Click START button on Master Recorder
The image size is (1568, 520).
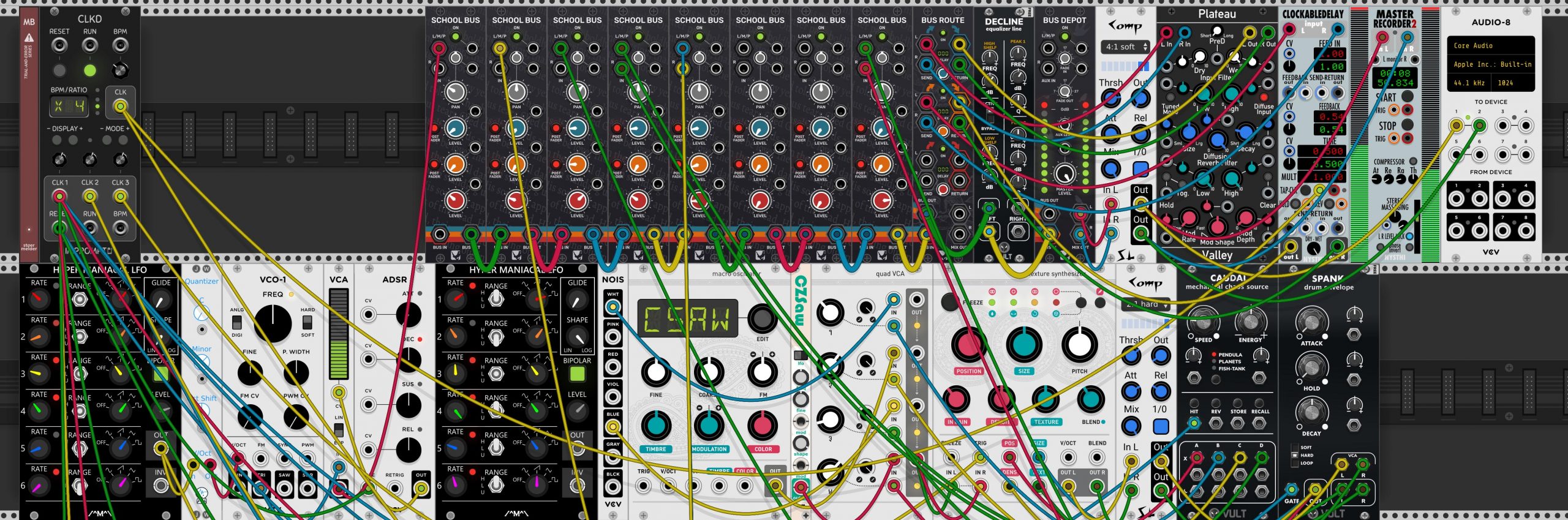coord(1408,96)
